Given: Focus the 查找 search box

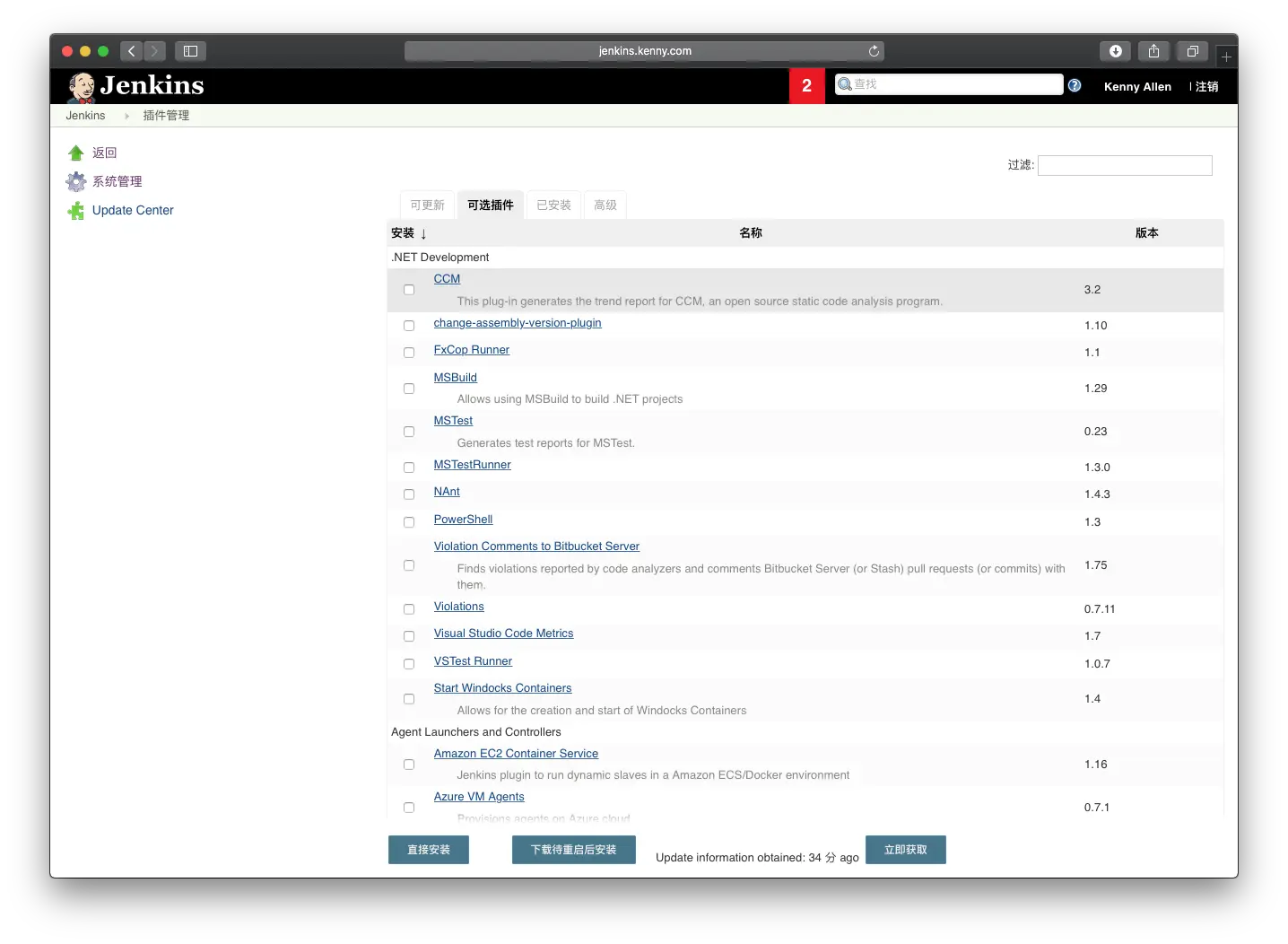Looking at the screenshot, I should pyautogui.click(x=949, y=84).
